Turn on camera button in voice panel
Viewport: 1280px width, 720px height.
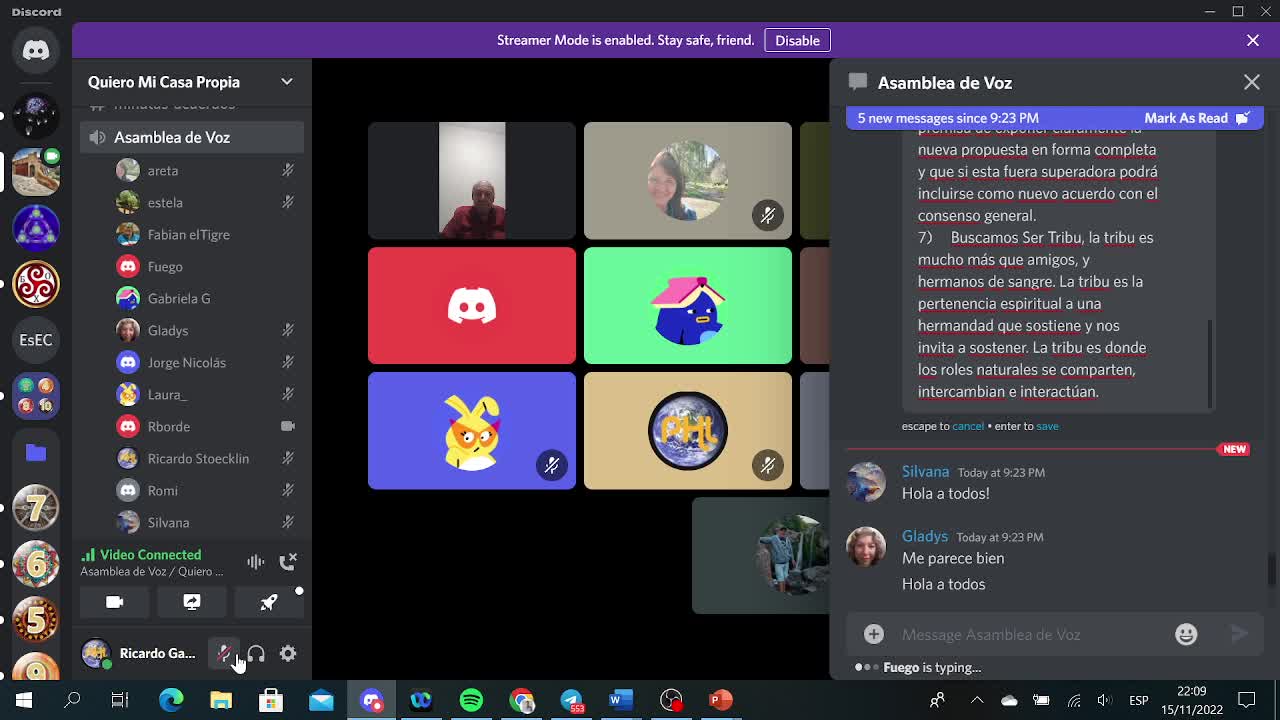click(115, 602)
